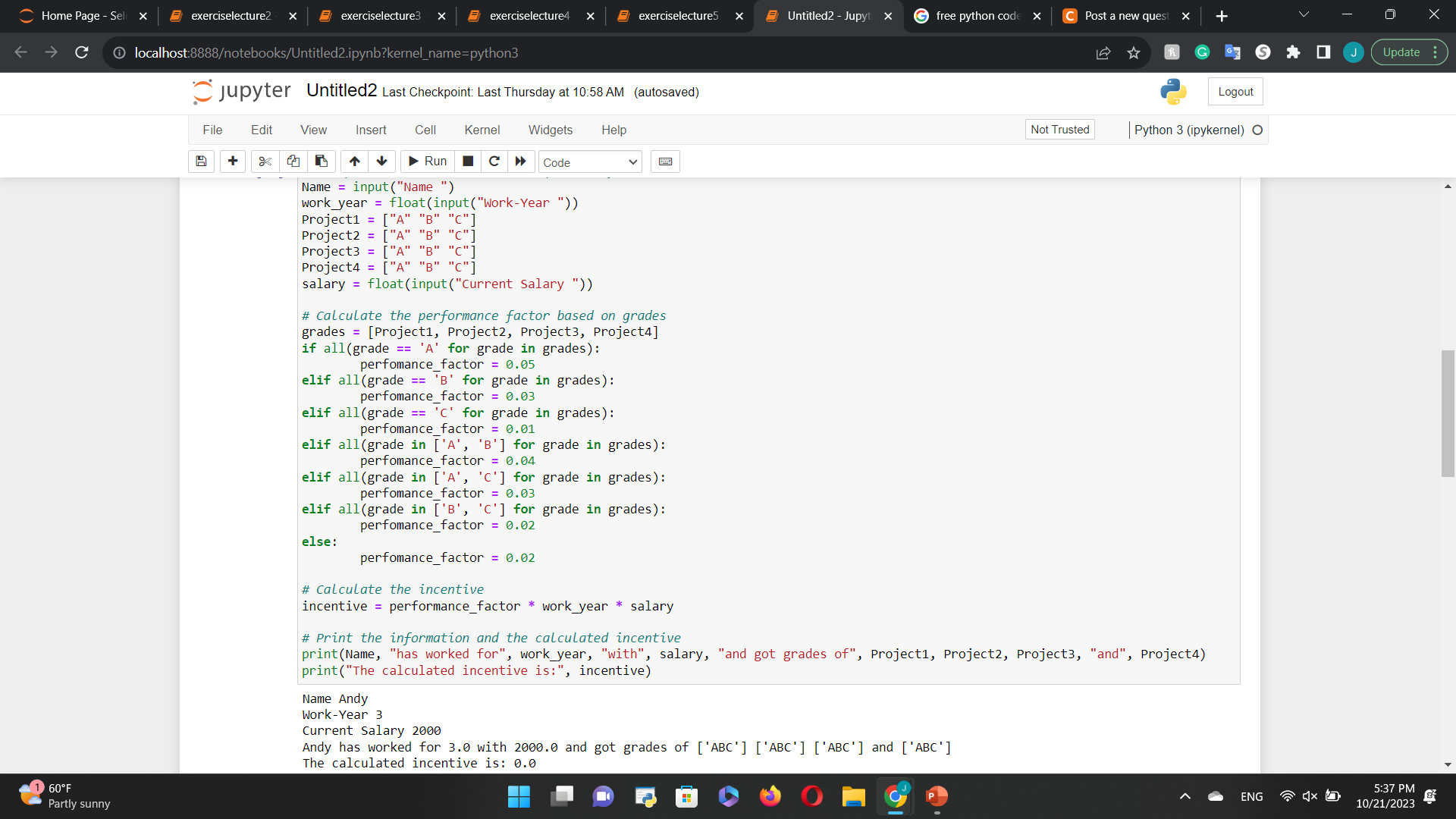Image resolution: width=1456 pixels, height=819 pixels.
Task: Switch to the exerciselecture3 browser tab
Action: tap(377, 15)
